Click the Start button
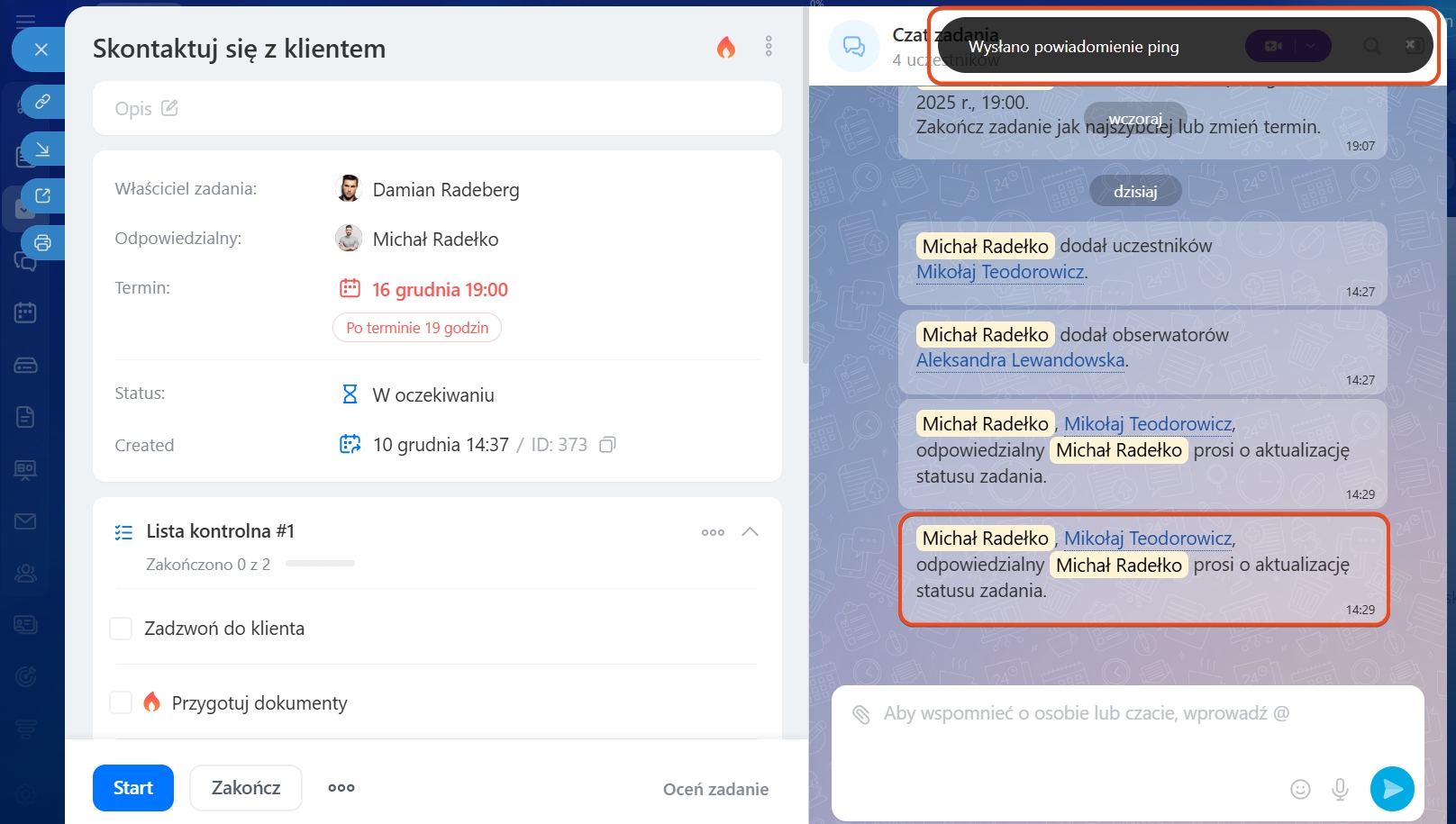 tap(133, 788)
